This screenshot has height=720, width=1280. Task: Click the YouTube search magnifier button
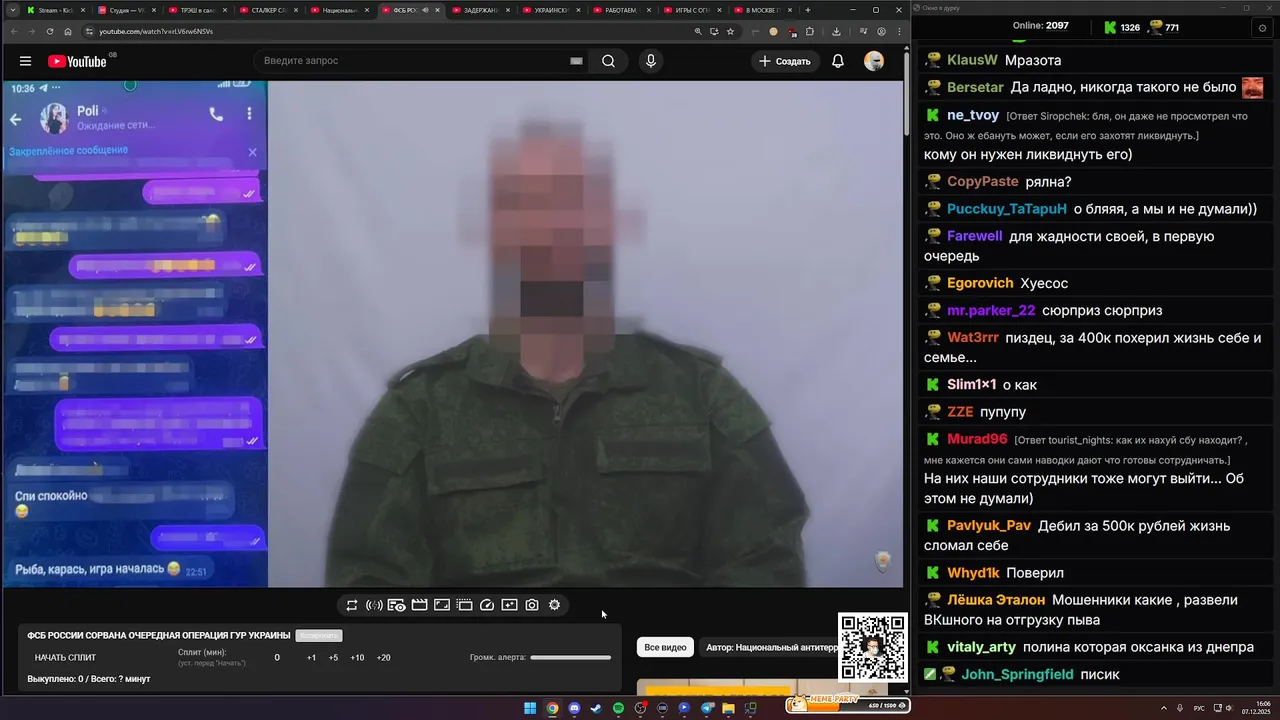pyautogui.click(x=608, y=61)
